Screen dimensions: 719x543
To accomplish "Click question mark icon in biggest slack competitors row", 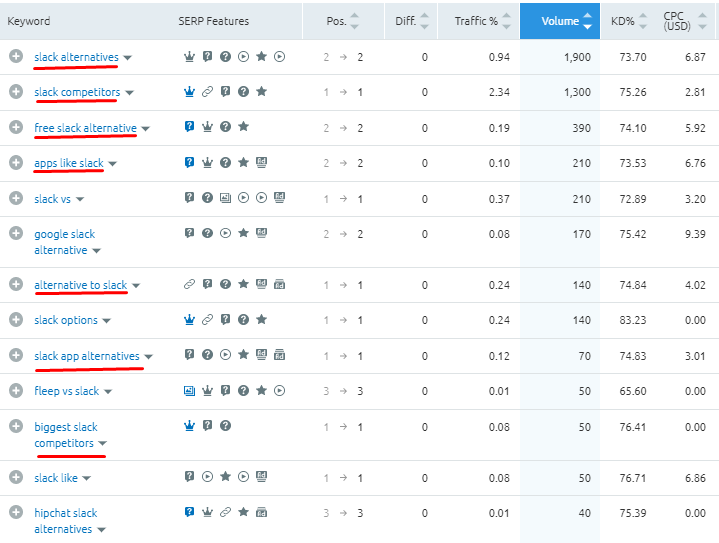I will [225, 426].
